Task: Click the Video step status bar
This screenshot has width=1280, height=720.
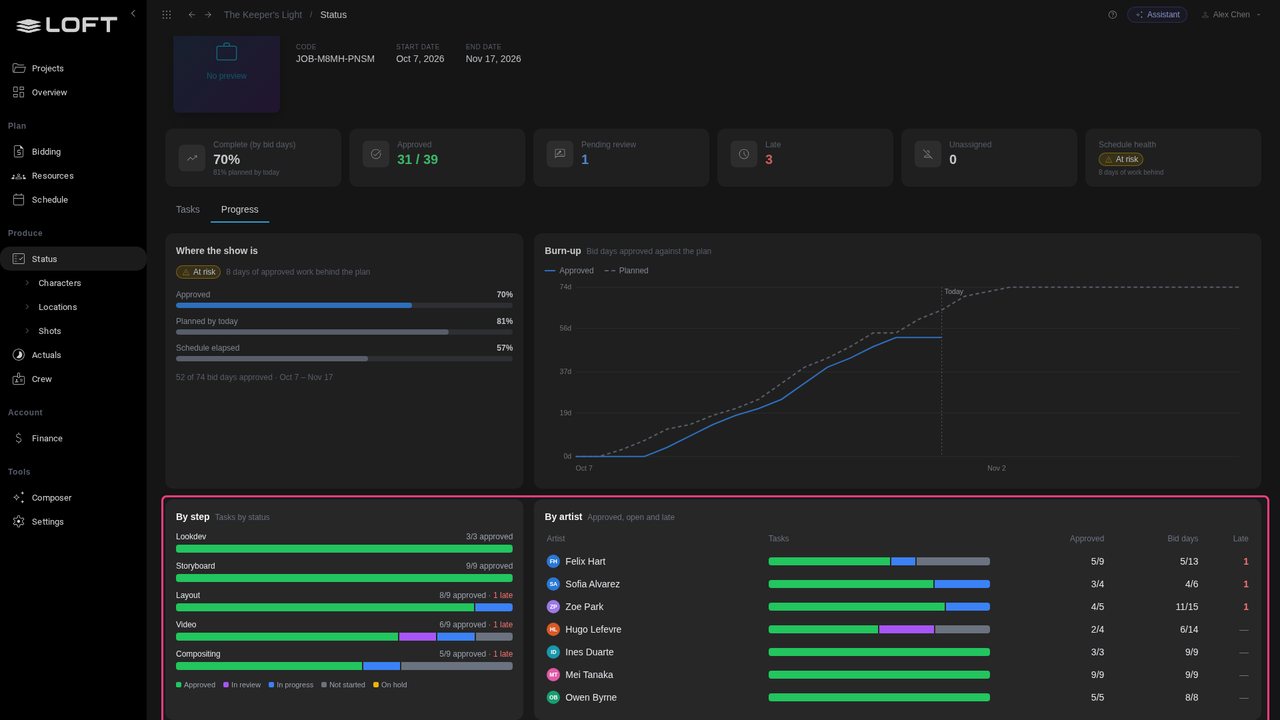Action: point(344,637)
